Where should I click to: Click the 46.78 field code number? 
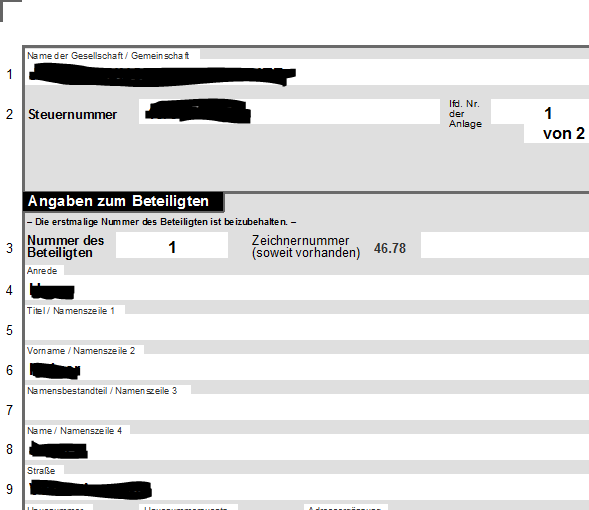[390, 248]
